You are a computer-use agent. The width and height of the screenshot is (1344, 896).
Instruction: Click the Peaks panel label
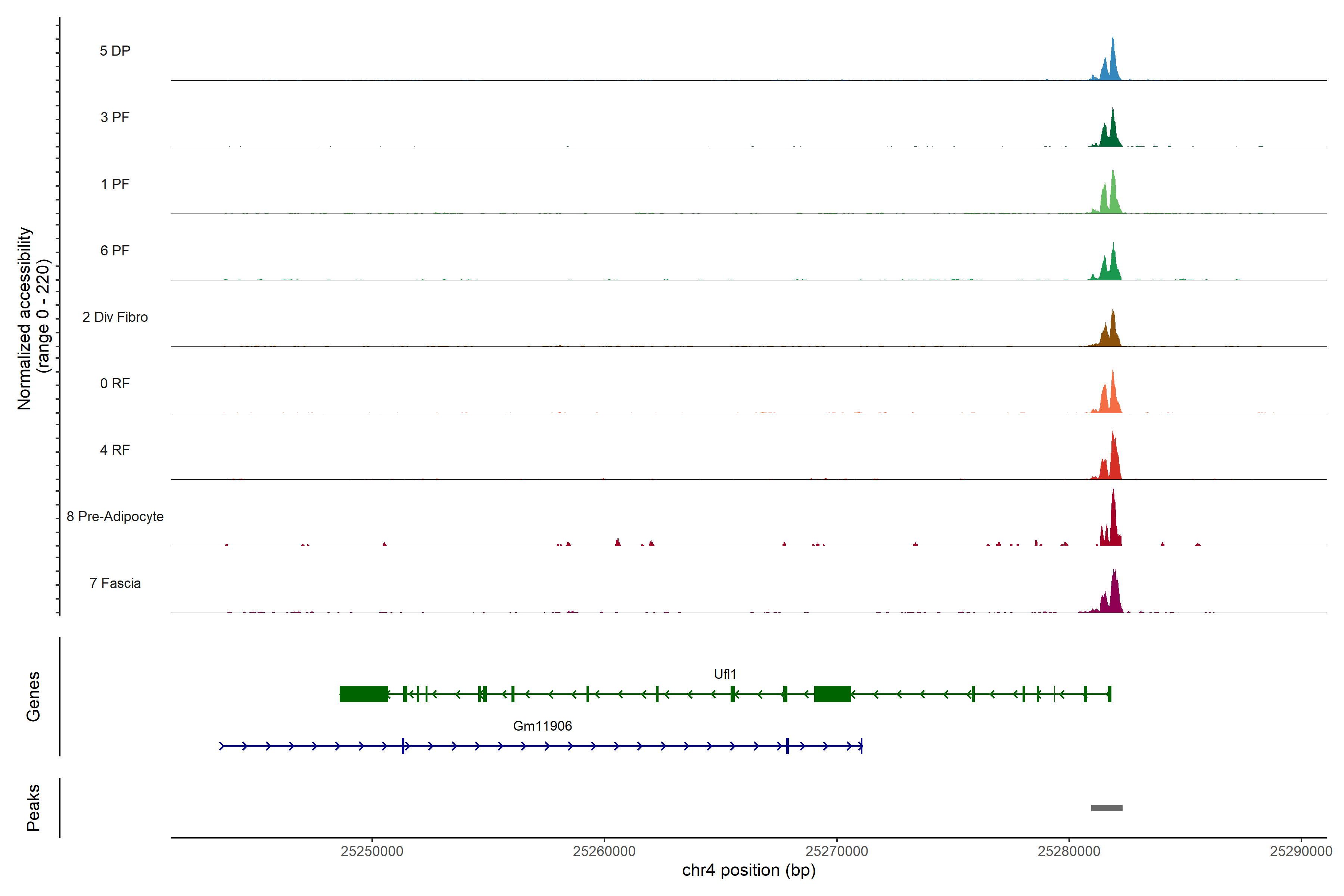tap(33, 808)
